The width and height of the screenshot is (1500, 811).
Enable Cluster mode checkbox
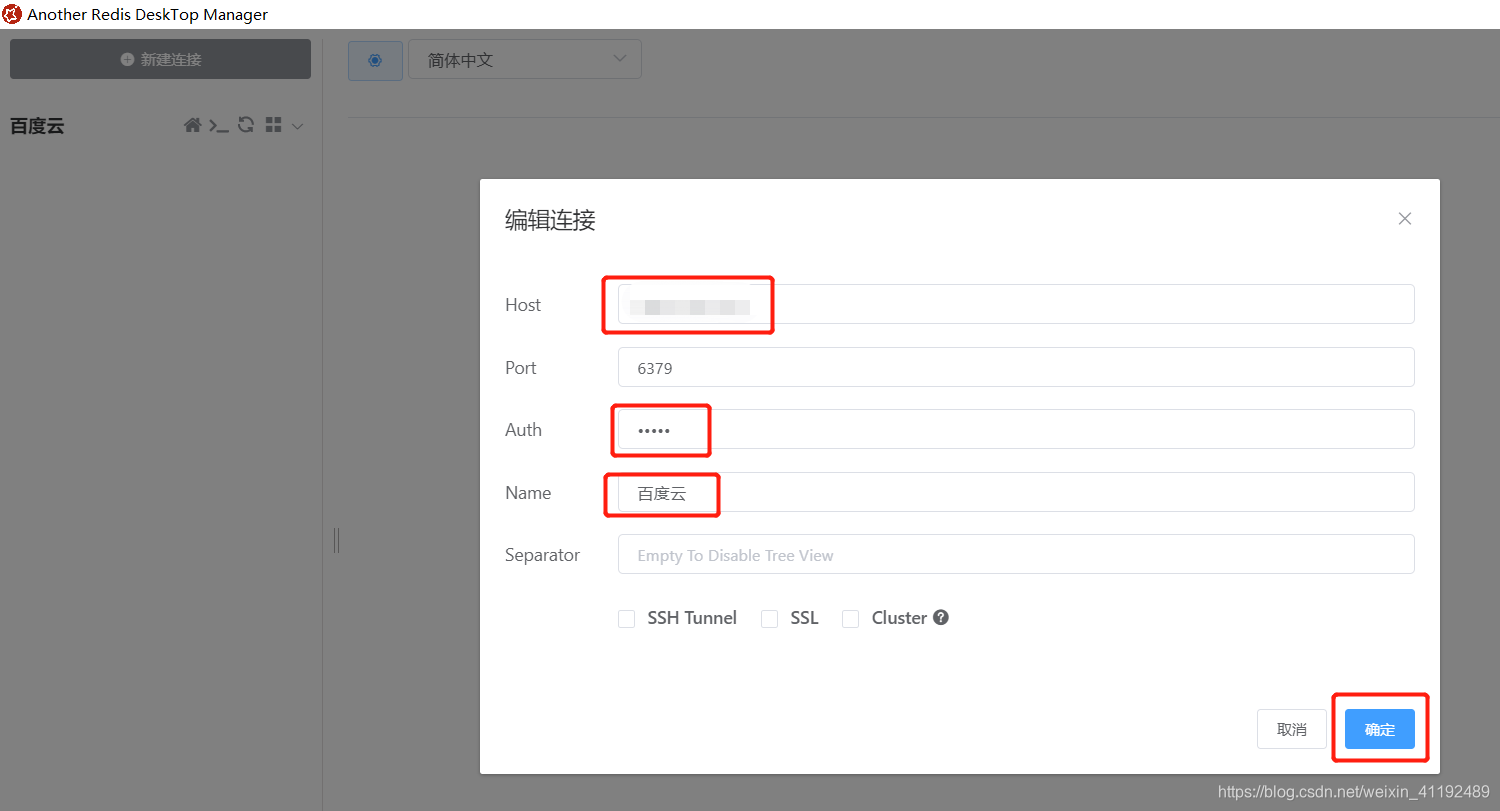(x=851, y=618)
